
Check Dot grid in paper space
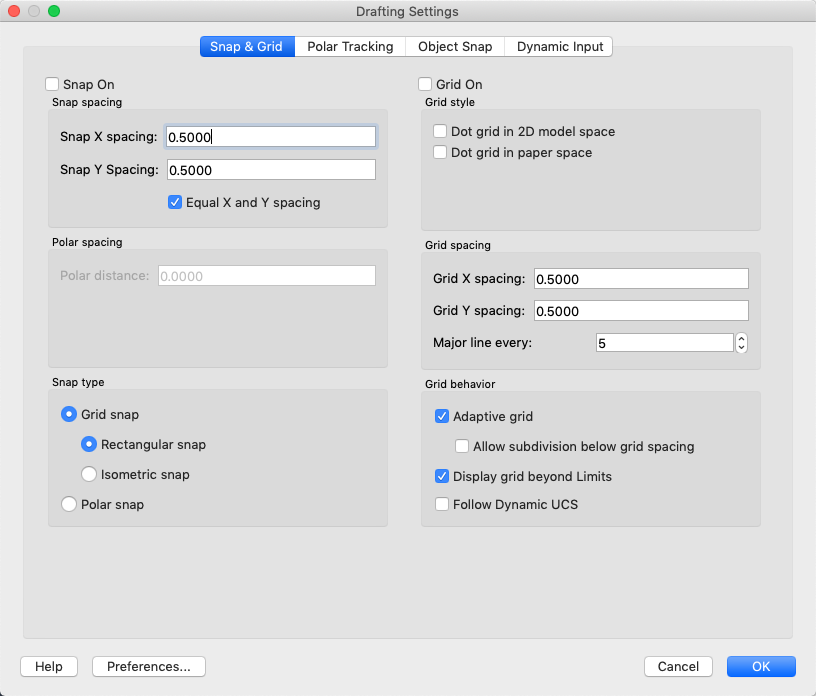coord(440,153)
